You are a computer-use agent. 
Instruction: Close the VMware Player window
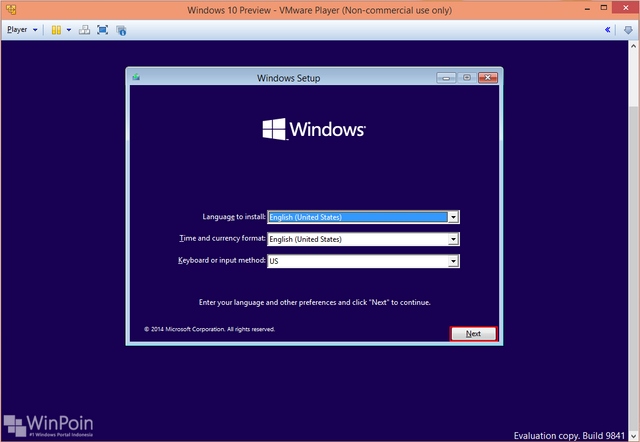[626, 8]
